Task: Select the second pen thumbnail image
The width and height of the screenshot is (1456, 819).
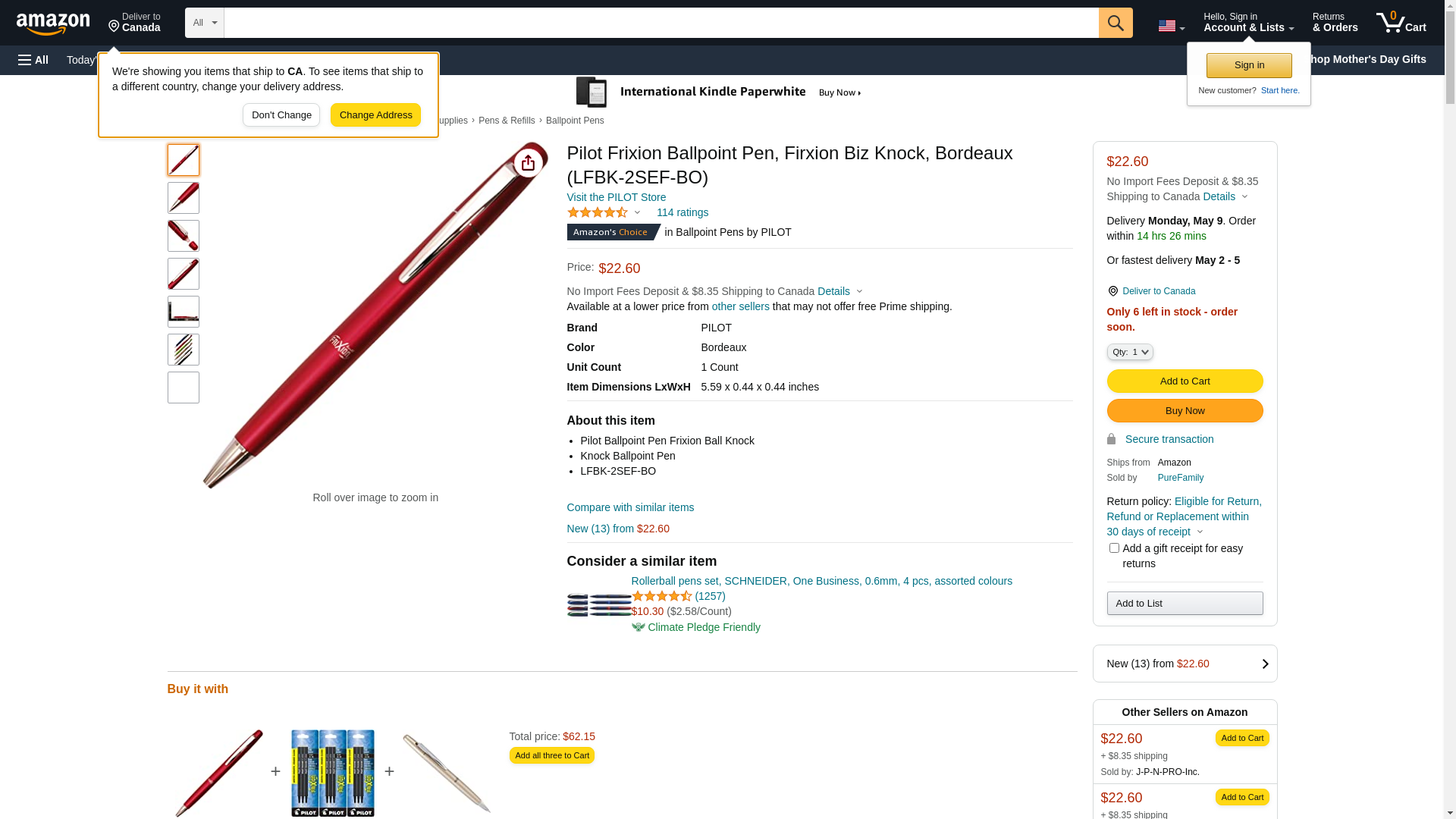Action: tap(184, 198)
